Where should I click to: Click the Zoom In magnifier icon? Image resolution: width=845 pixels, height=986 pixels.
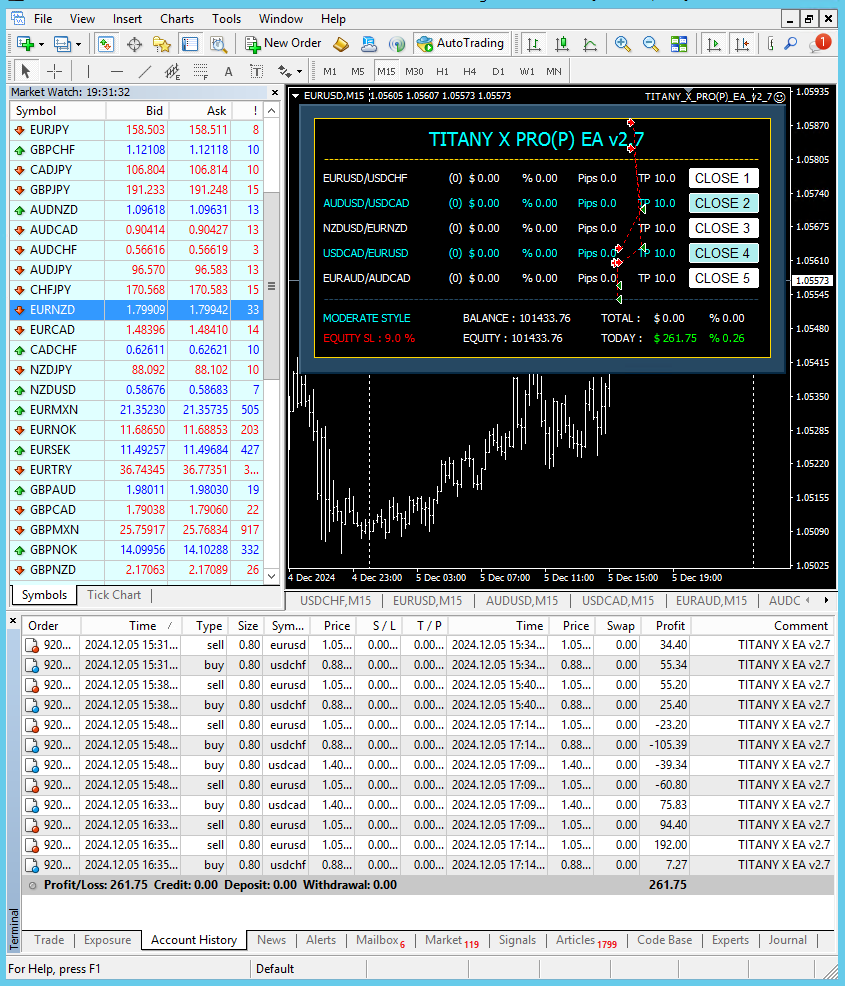coord(623,44)
